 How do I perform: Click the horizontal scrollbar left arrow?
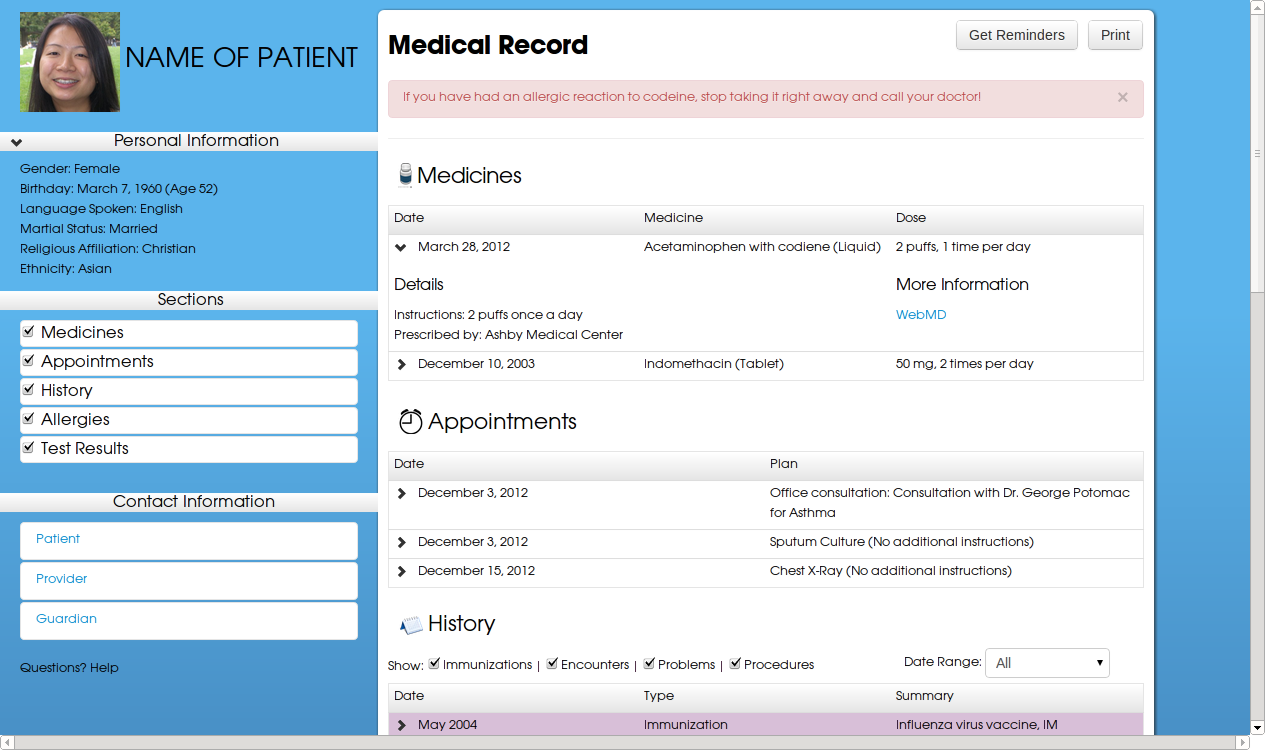7,742
